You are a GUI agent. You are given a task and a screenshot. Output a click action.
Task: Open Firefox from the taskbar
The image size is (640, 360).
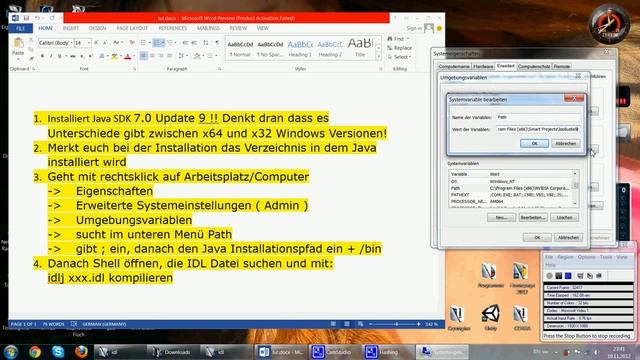pos(81,351)
